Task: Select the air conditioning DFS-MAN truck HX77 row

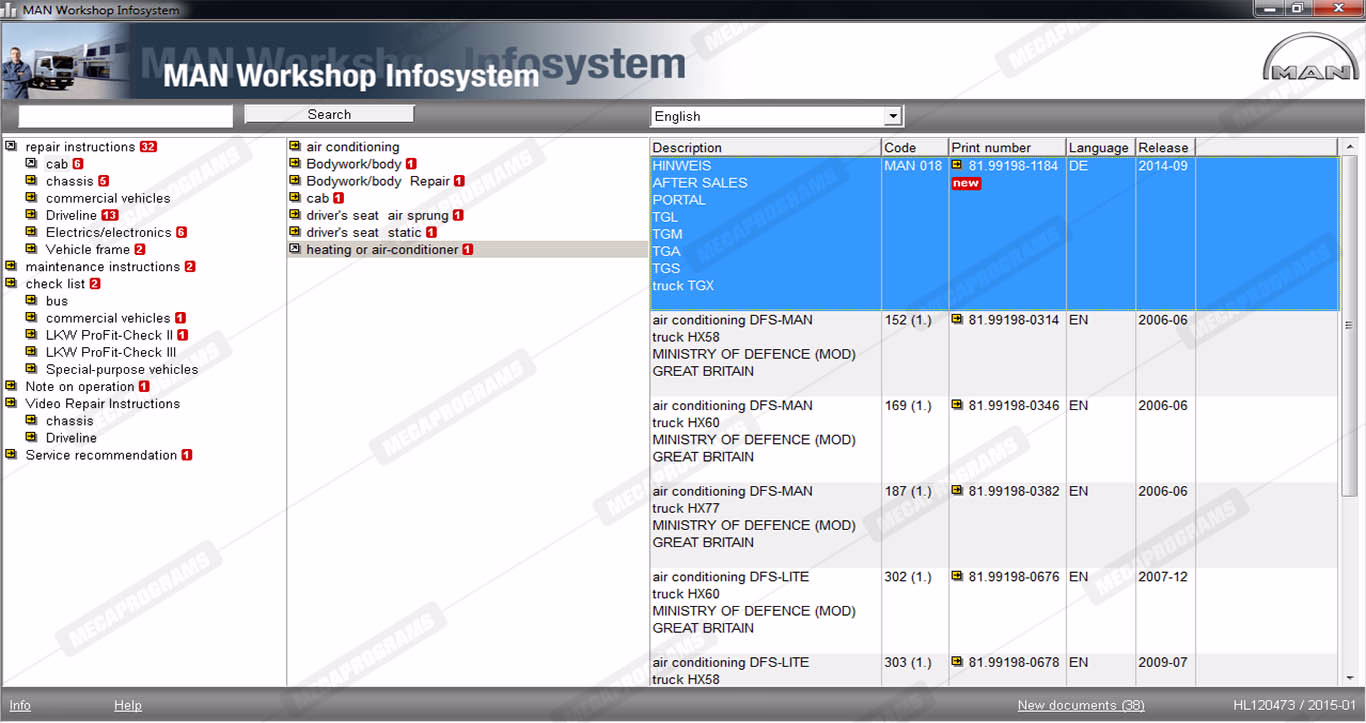Action: coord(994,524)
